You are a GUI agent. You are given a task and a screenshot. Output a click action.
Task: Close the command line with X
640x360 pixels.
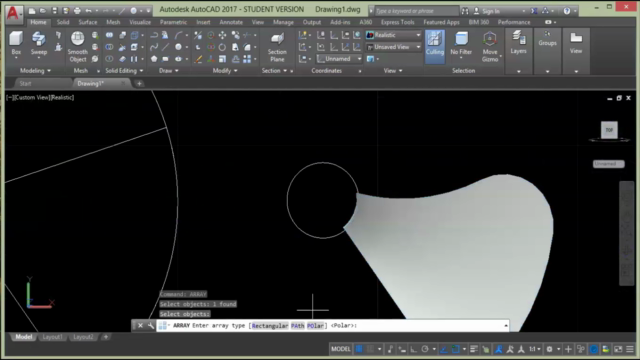point(140,326)
